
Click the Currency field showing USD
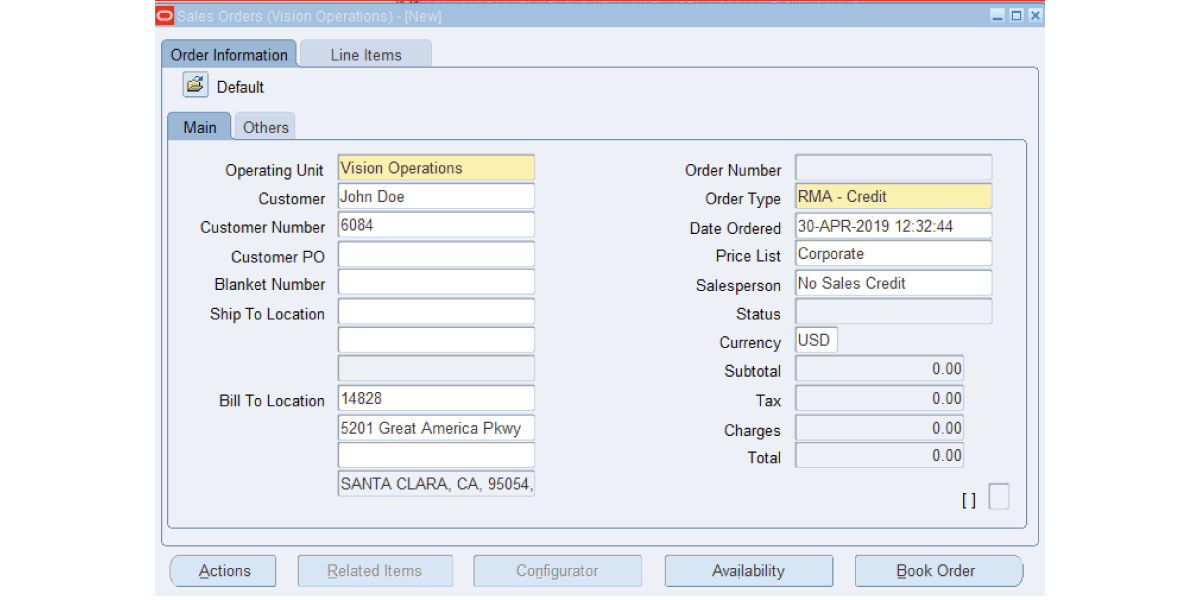click(x=817, y=340)
